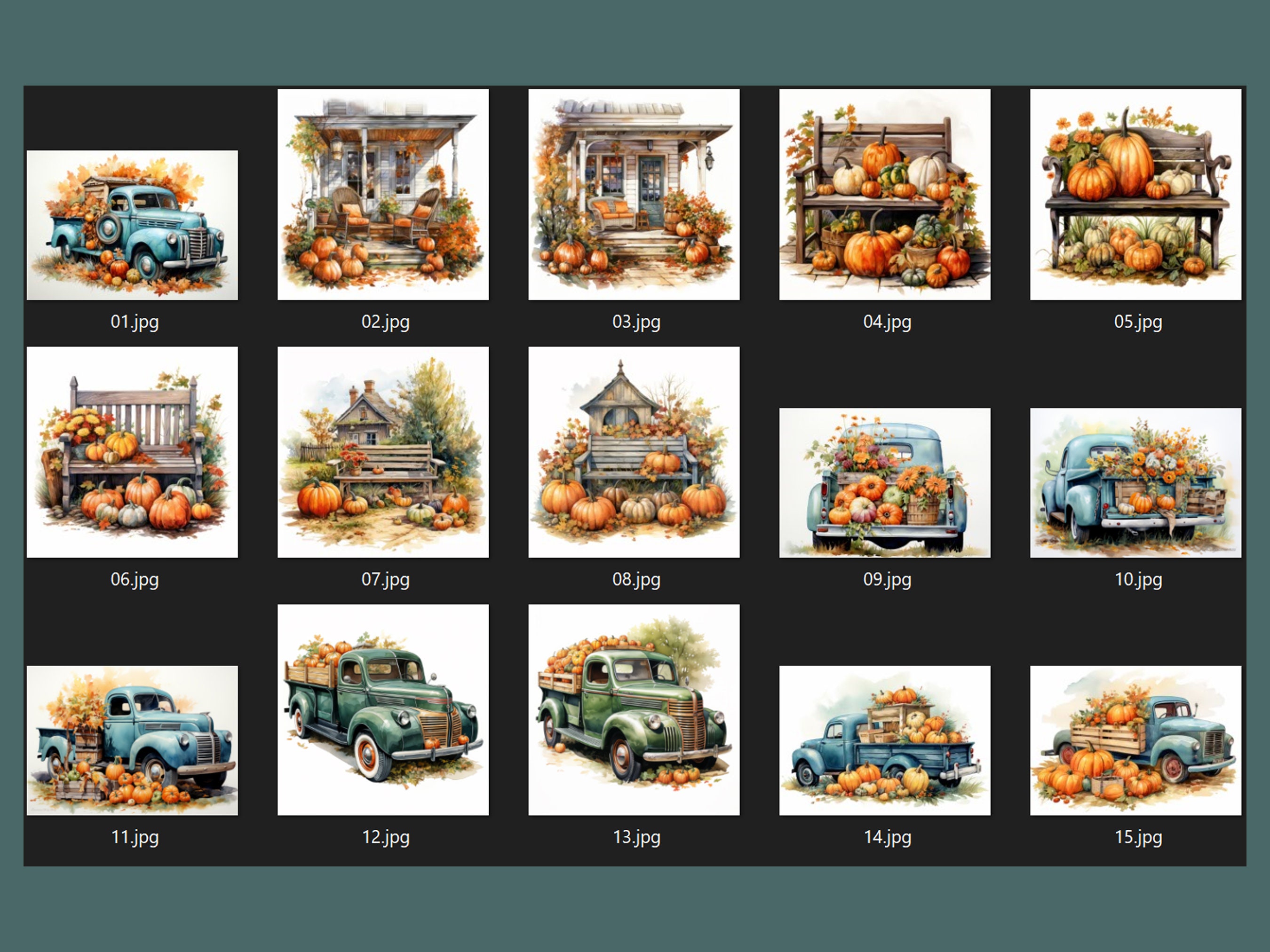Select the 08.jpg bench with shed thumbnail

click(x=634, y=452)
